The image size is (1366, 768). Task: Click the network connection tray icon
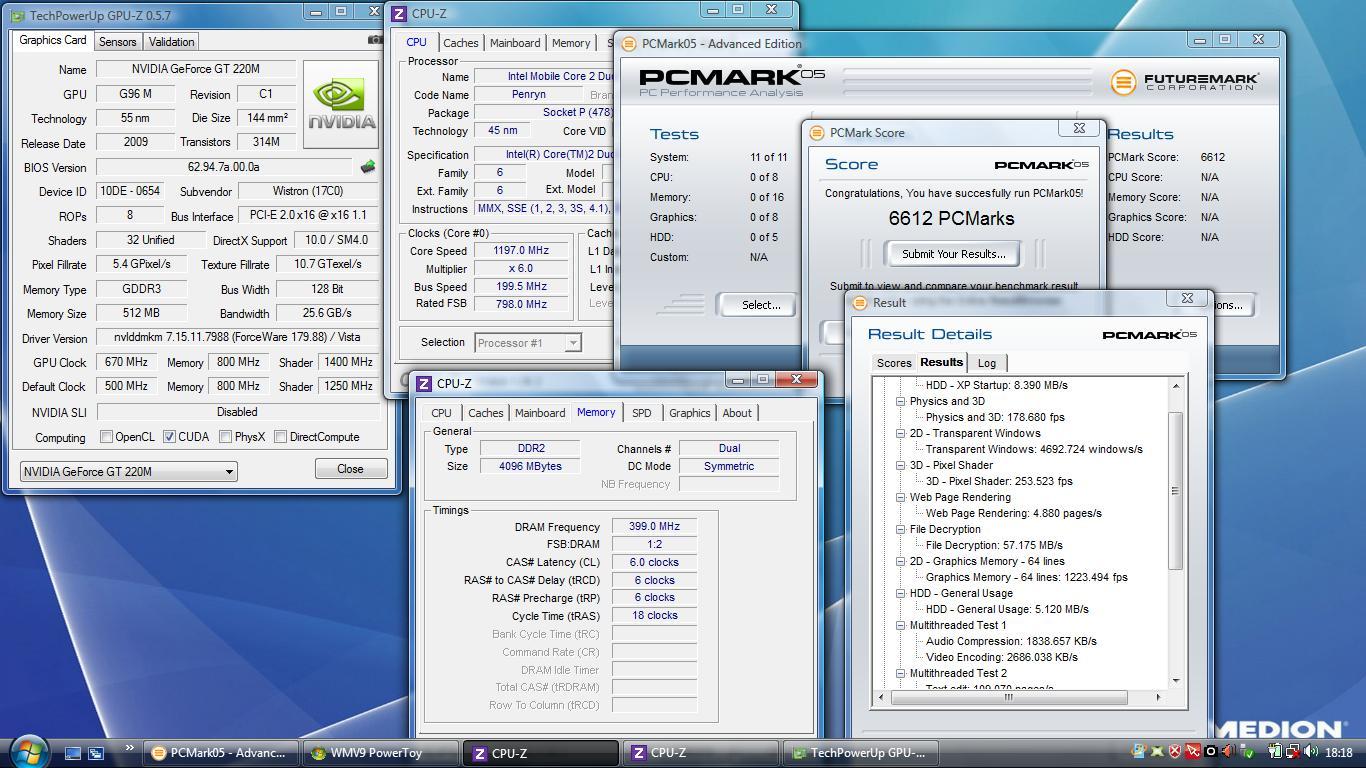pos(1293,752)
